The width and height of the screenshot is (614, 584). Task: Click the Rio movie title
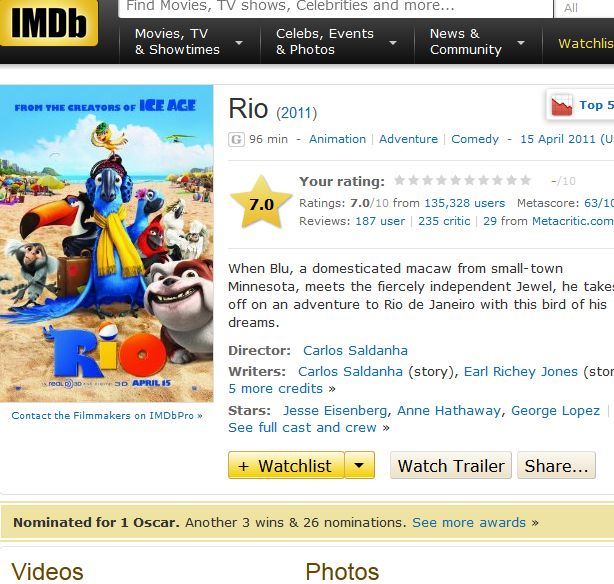(248, 108)
